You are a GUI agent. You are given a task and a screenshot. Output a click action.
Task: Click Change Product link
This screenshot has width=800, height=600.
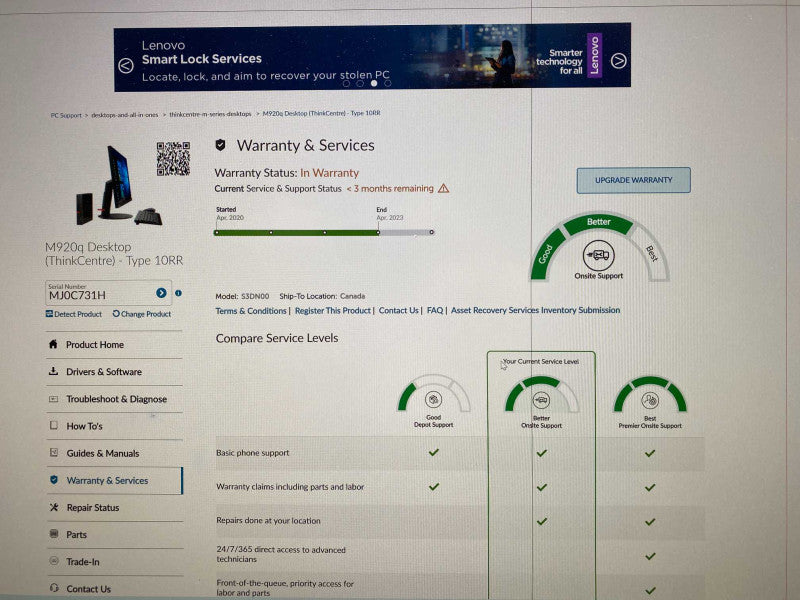coord(142,314)
